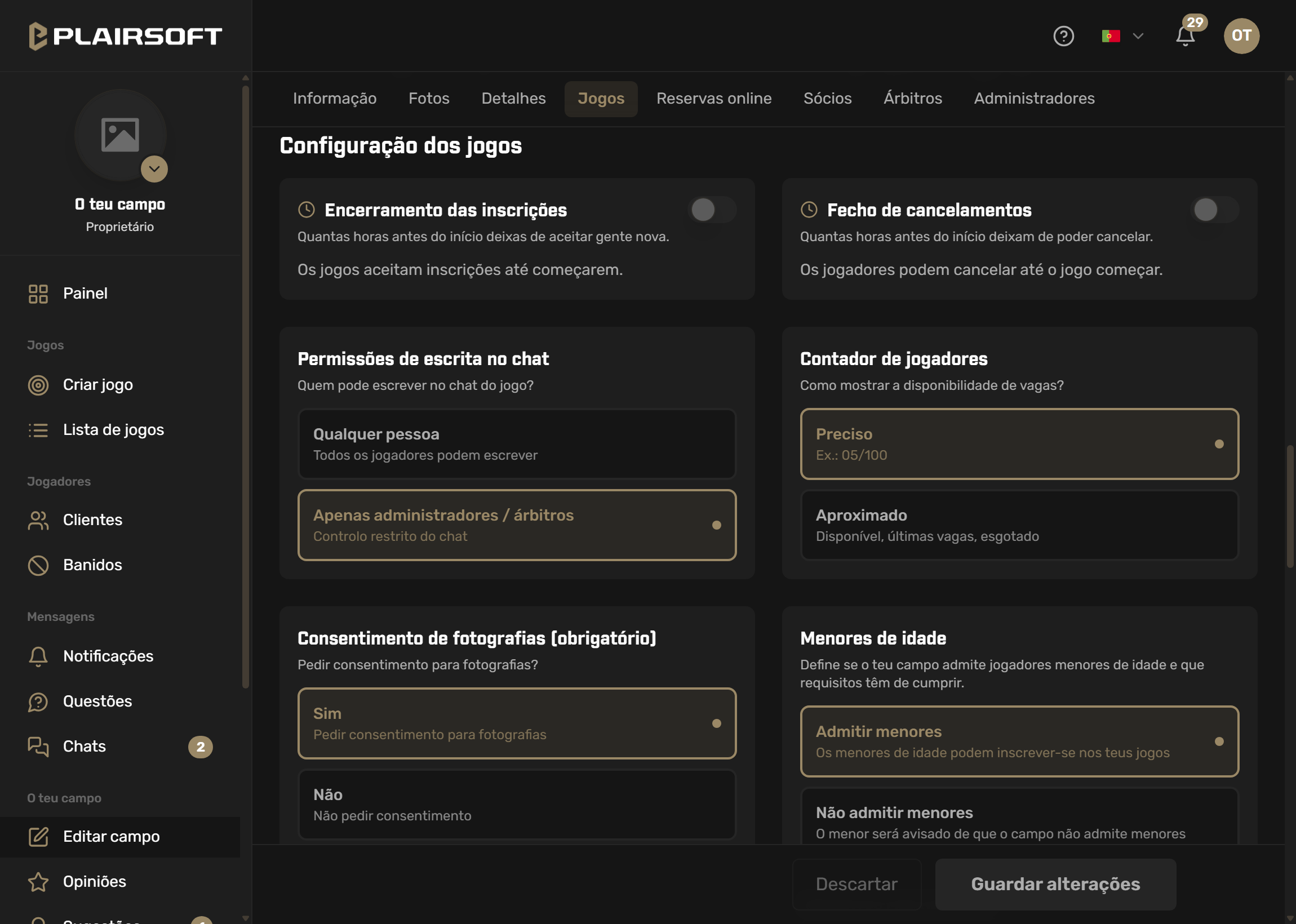Enable the Fecho de cancelamentos toggle
This screenshot has width=1296, height=924.
point(1214,210)
